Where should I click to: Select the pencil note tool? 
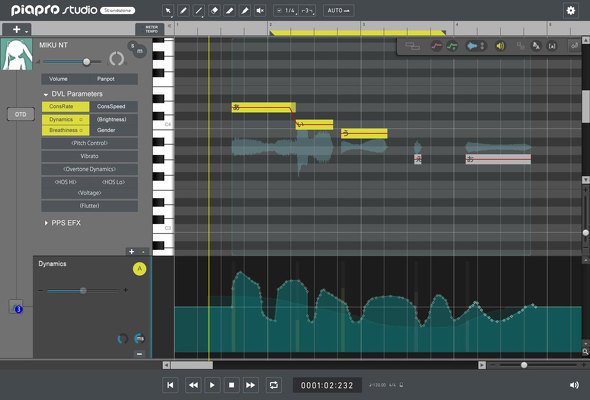point(183,11)
